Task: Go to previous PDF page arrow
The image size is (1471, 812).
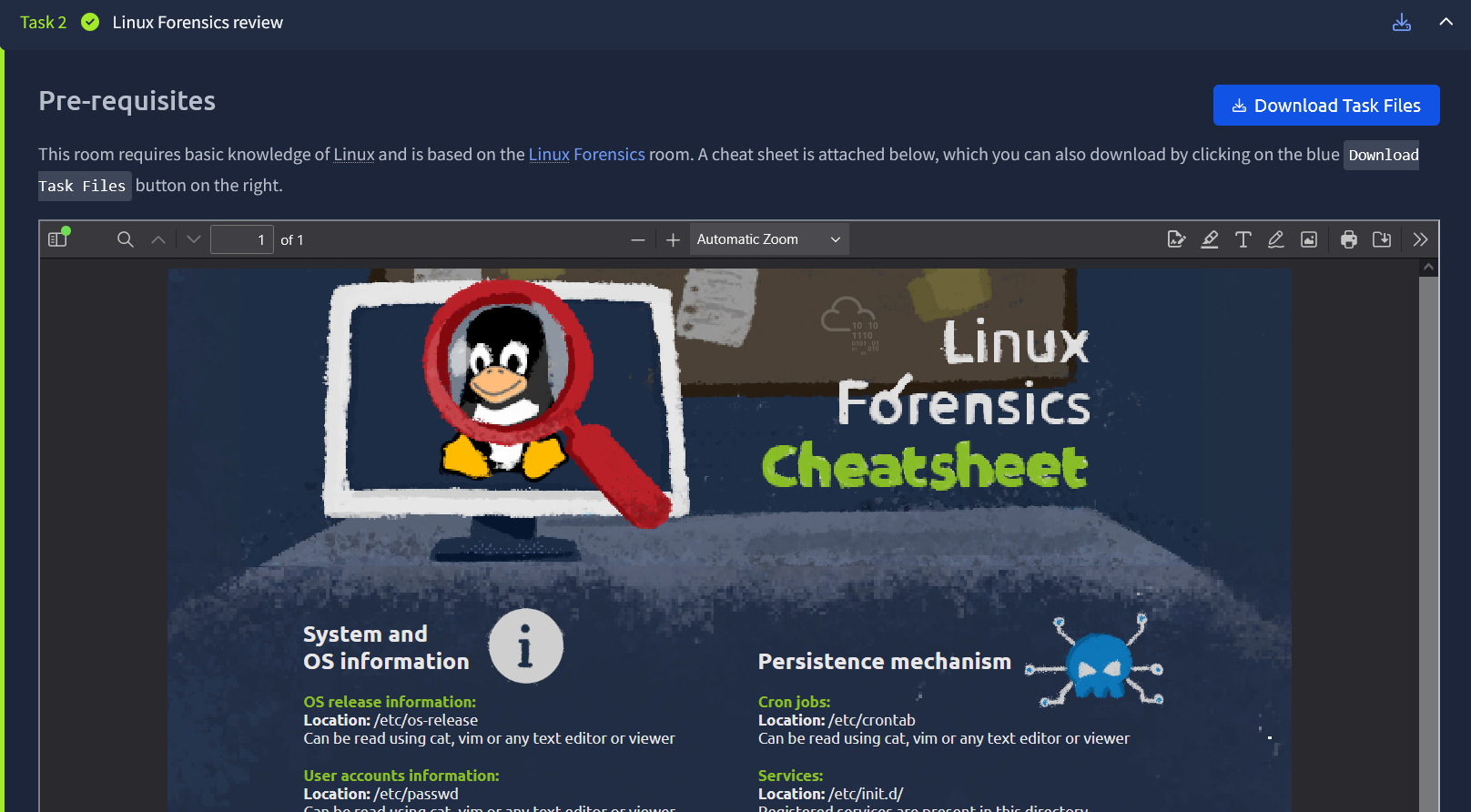Action: point(158,239)
